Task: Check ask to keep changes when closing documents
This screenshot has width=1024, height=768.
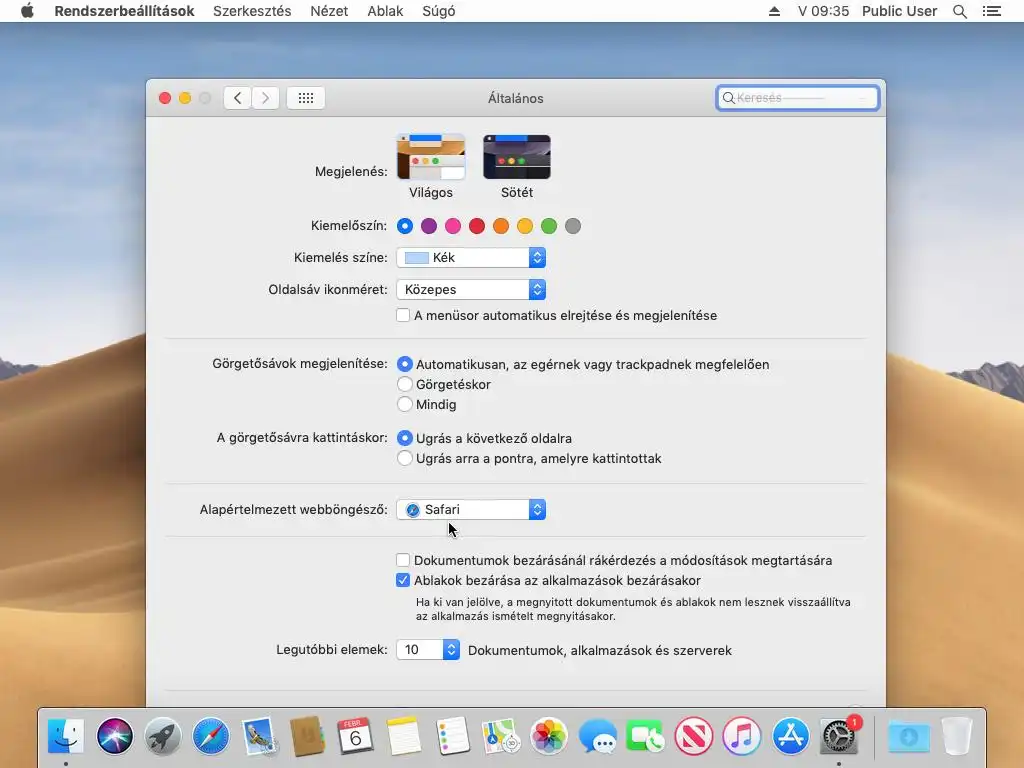Action: 403,560
